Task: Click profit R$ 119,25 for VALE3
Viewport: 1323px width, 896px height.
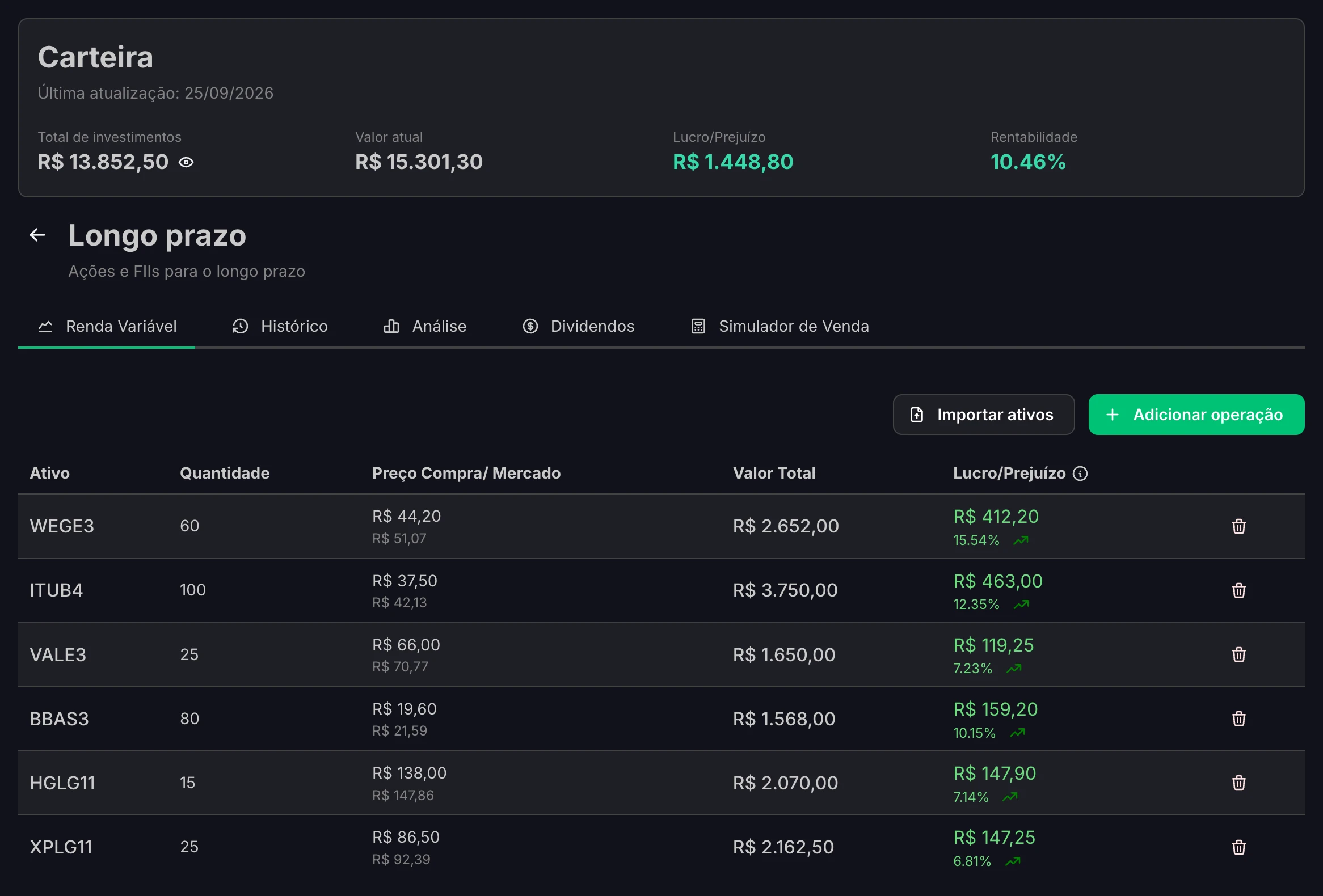Action: pyautogui.click(x=993, y=645)
